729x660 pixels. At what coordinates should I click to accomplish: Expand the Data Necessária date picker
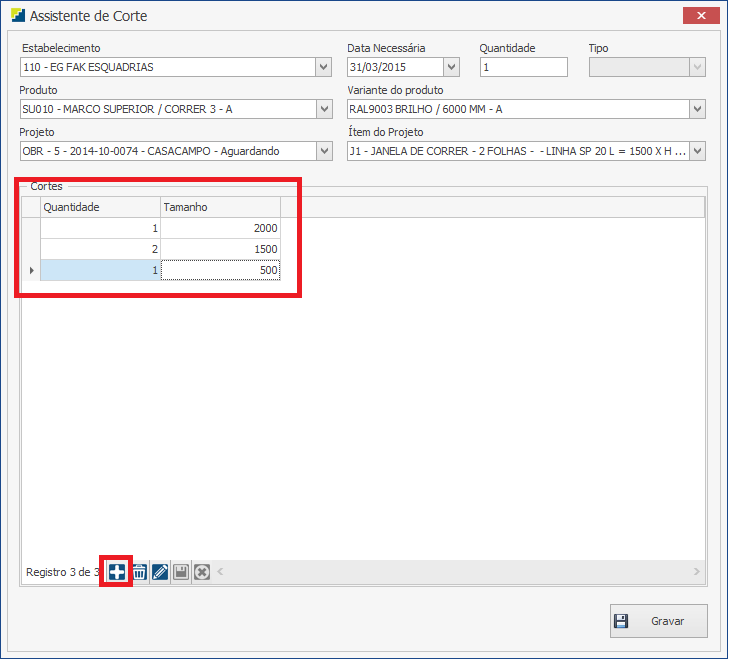tap(451, 67)
